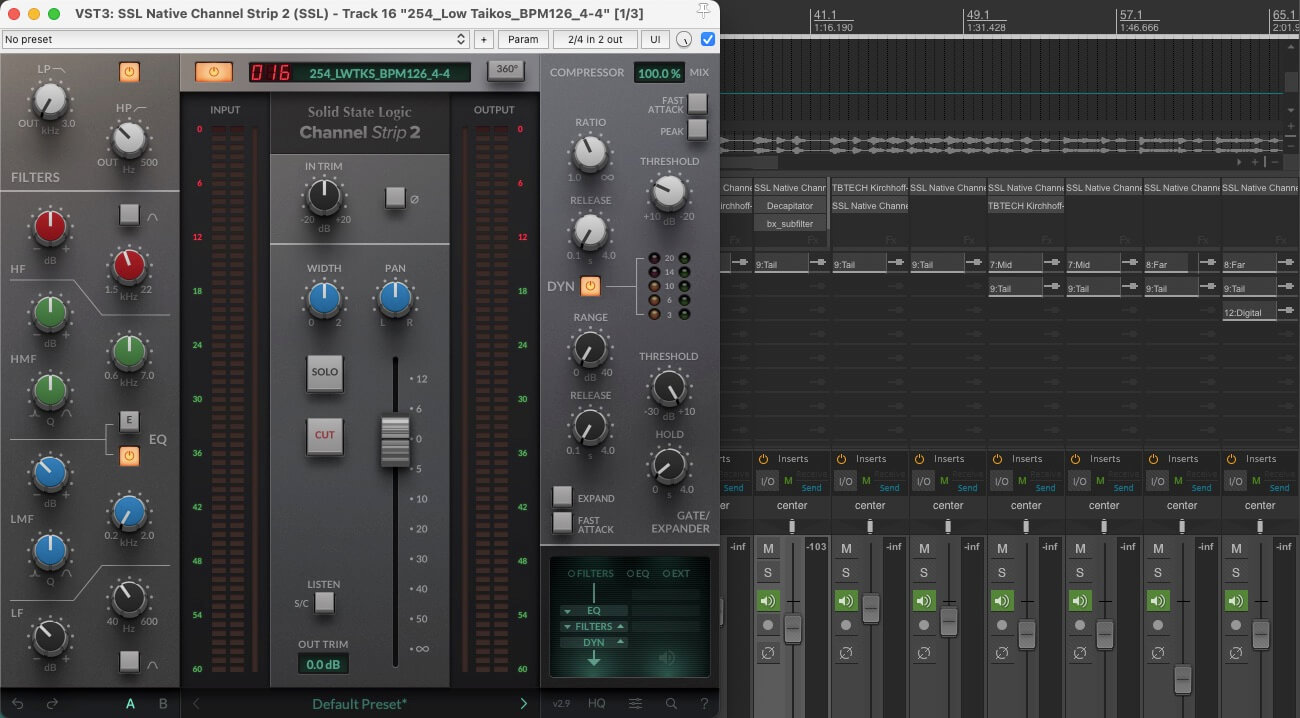Move EQ down in processing order
This screenshot has width=1300, height=718.
(x=567, y=610)
